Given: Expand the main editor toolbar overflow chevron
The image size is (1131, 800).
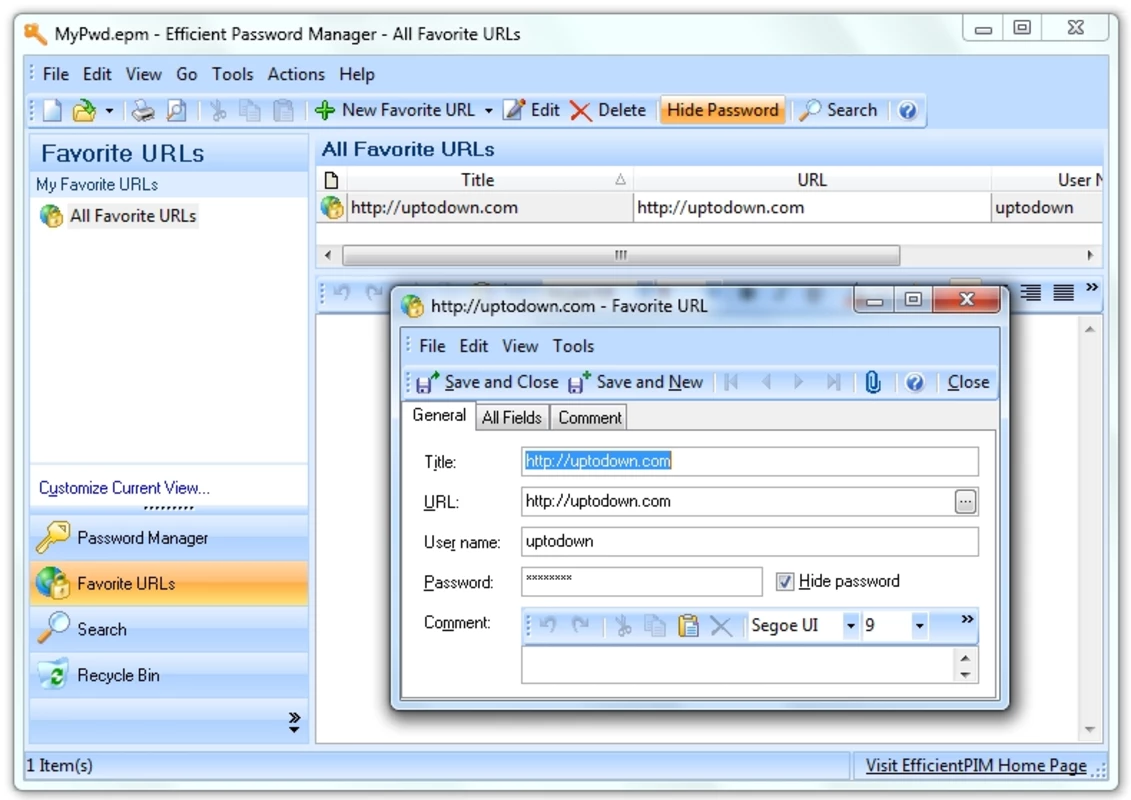Looking at the screenshot, I should [1092, 287].
